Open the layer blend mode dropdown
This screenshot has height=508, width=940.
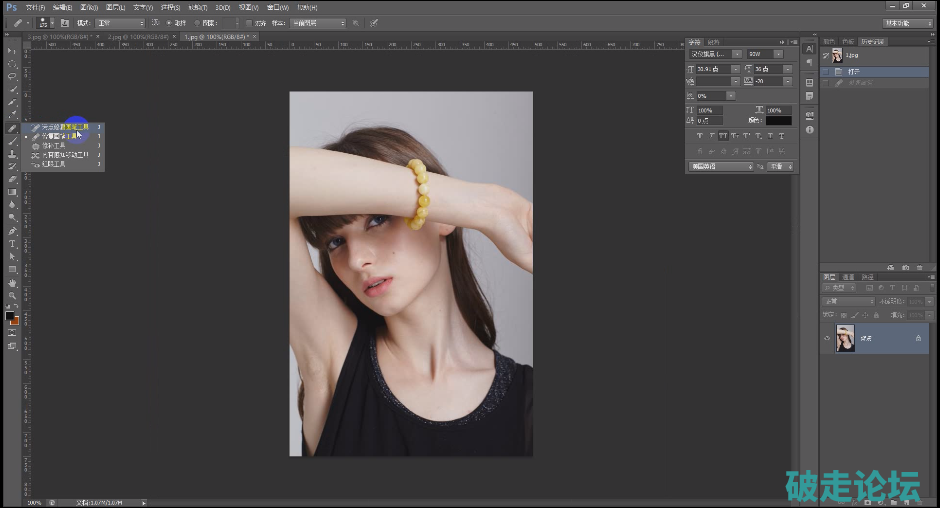click(848, 301)
